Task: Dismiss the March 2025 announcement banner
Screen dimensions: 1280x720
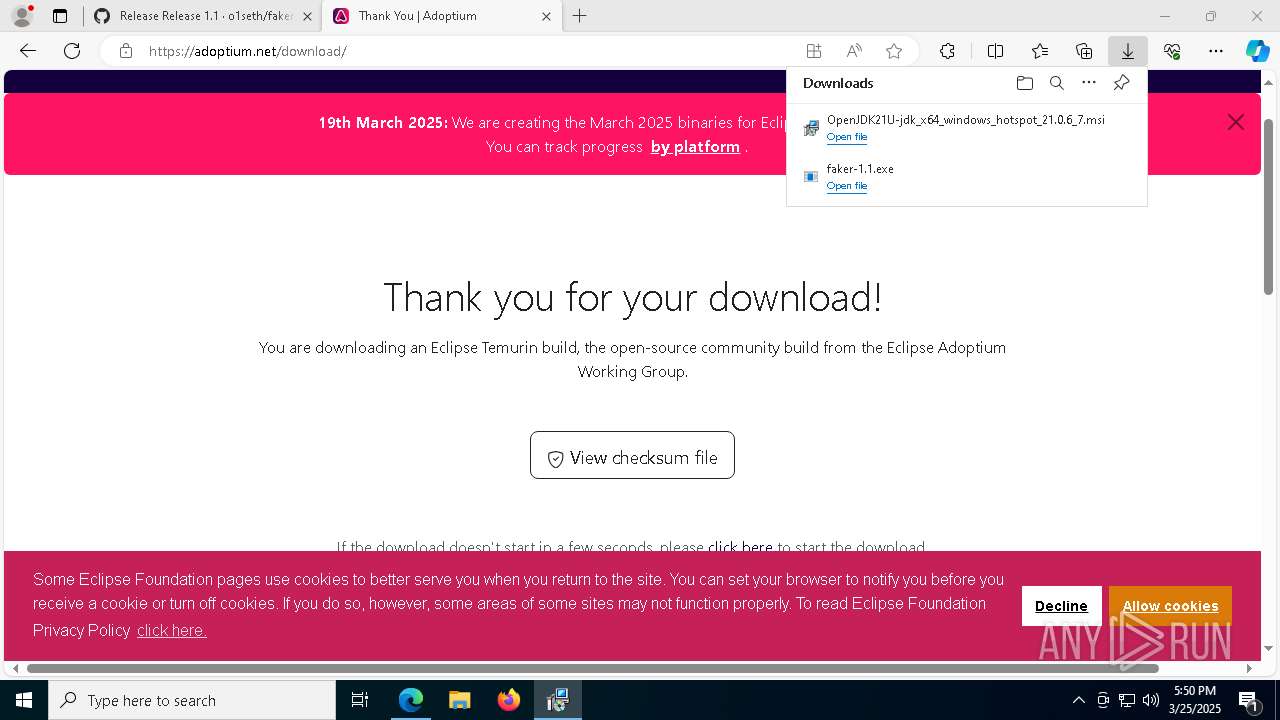Action: (1236, 122)
